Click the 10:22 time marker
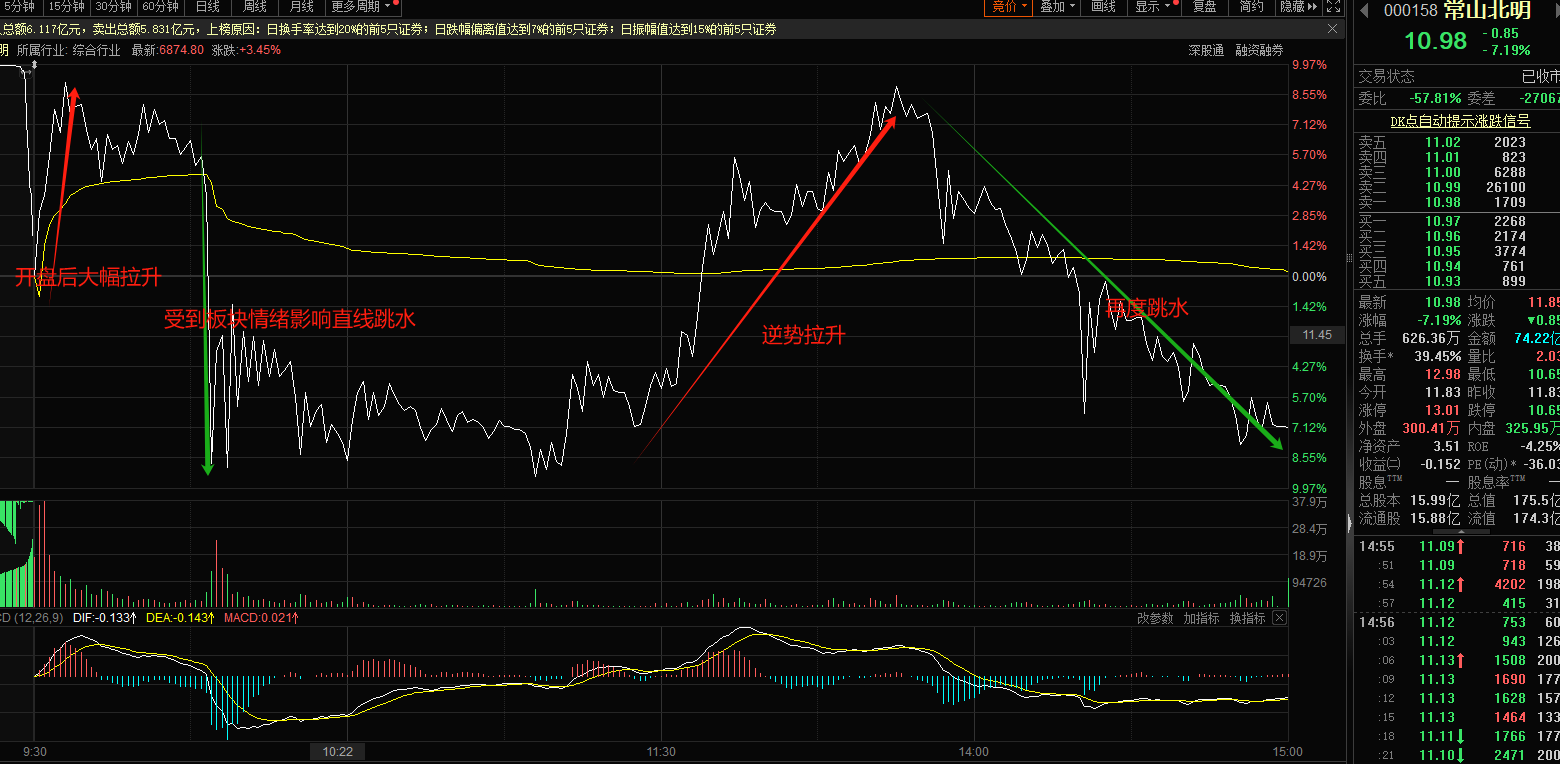This screenshot has width=1560, height=764. 338,751
